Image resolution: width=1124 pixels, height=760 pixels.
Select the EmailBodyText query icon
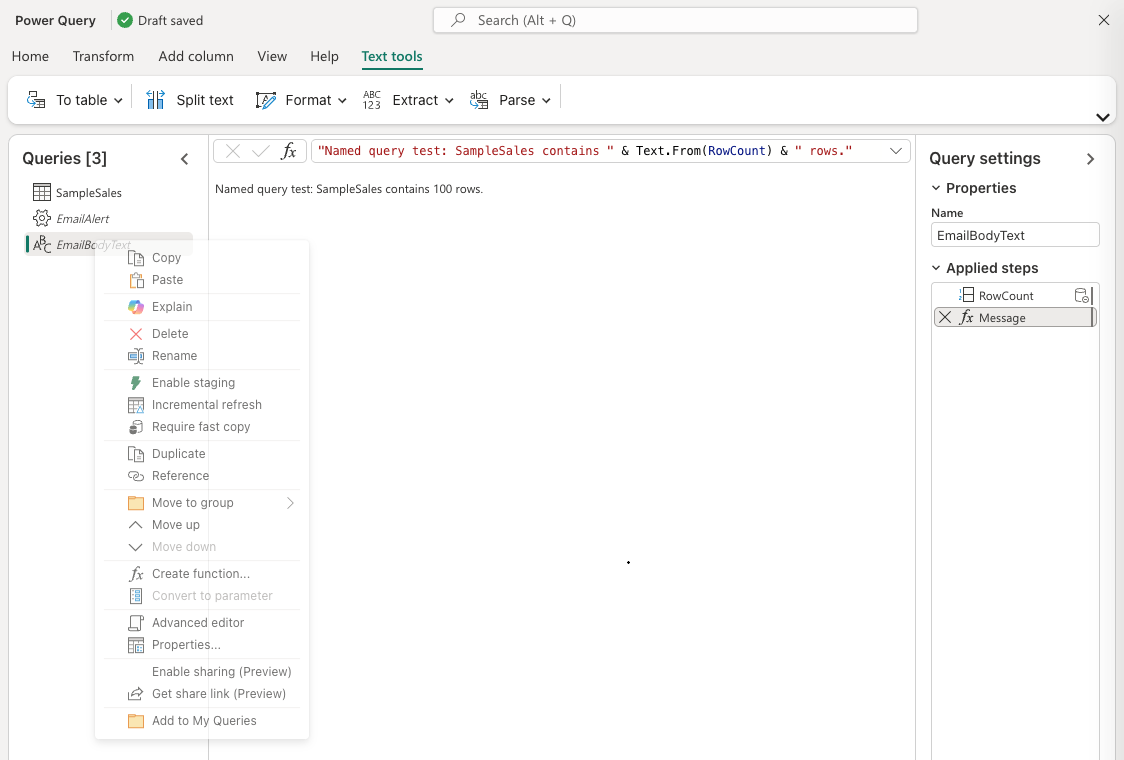(42, 244)
